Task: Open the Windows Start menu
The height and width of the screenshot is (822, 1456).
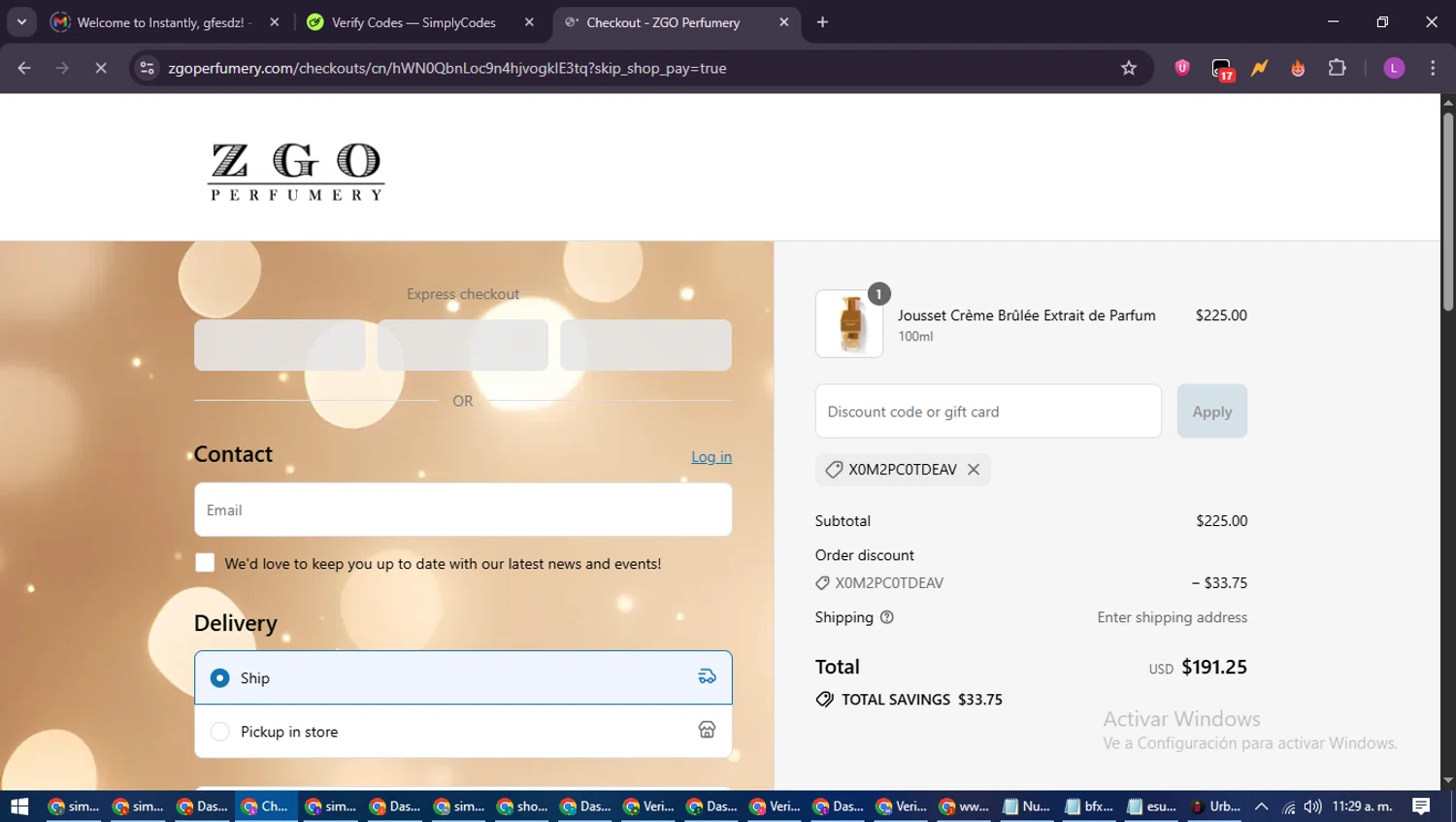Action: point(19,806)
